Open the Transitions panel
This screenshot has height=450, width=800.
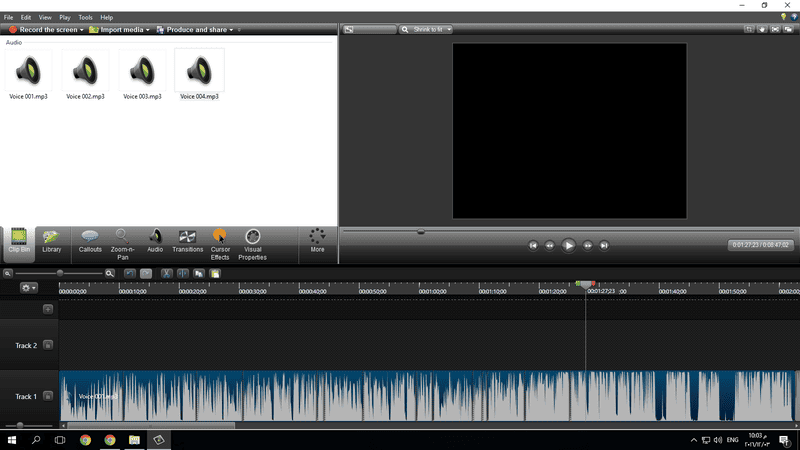pos(187,241)
